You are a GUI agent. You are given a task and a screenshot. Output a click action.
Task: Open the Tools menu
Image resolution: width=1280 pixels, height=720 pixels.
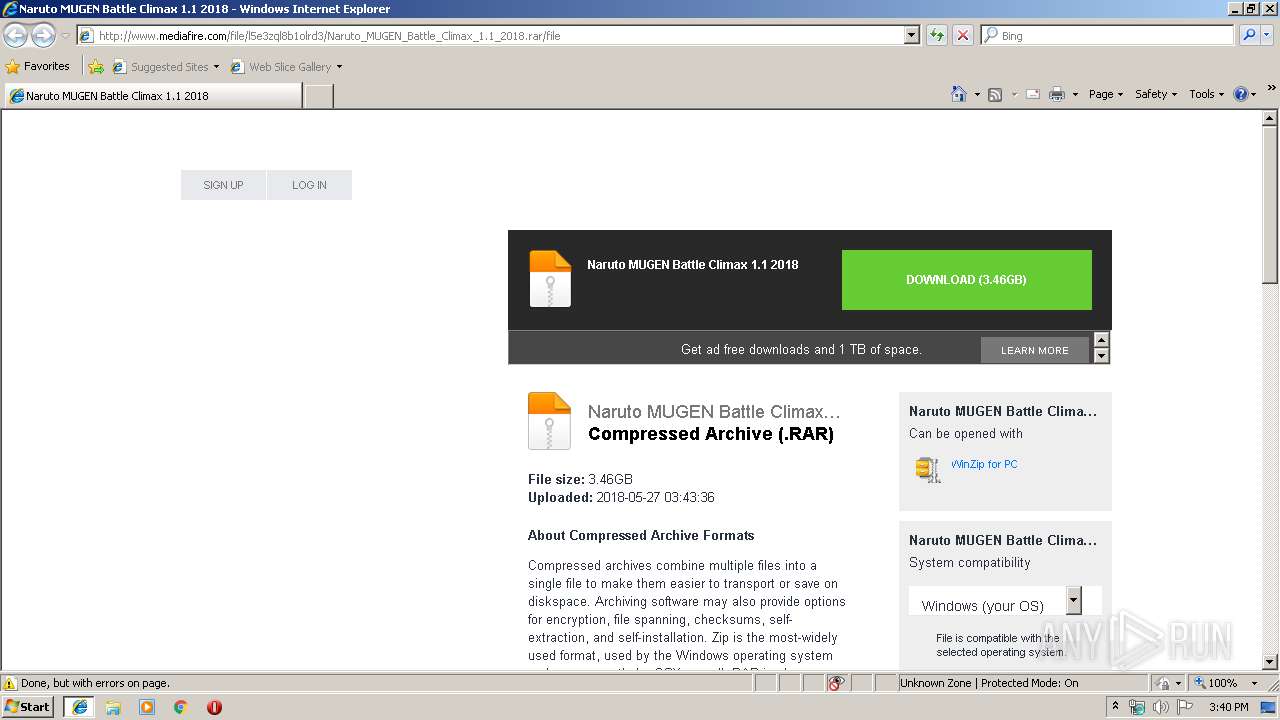1206,94
